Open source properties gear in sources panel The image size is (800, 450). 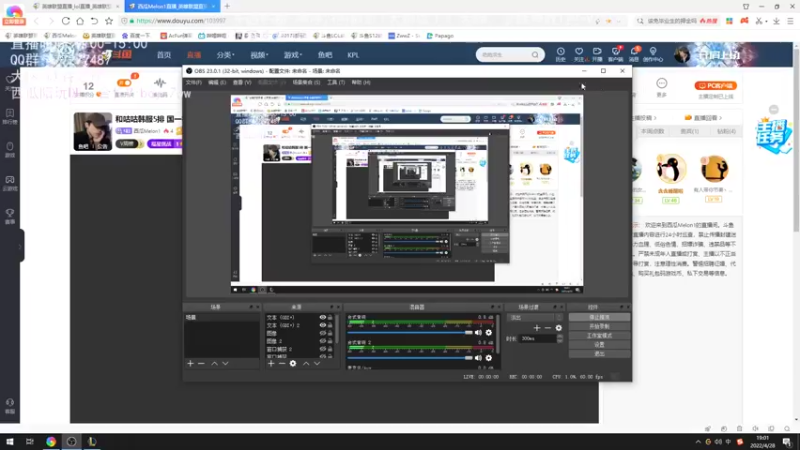click(x=293, y=363)
